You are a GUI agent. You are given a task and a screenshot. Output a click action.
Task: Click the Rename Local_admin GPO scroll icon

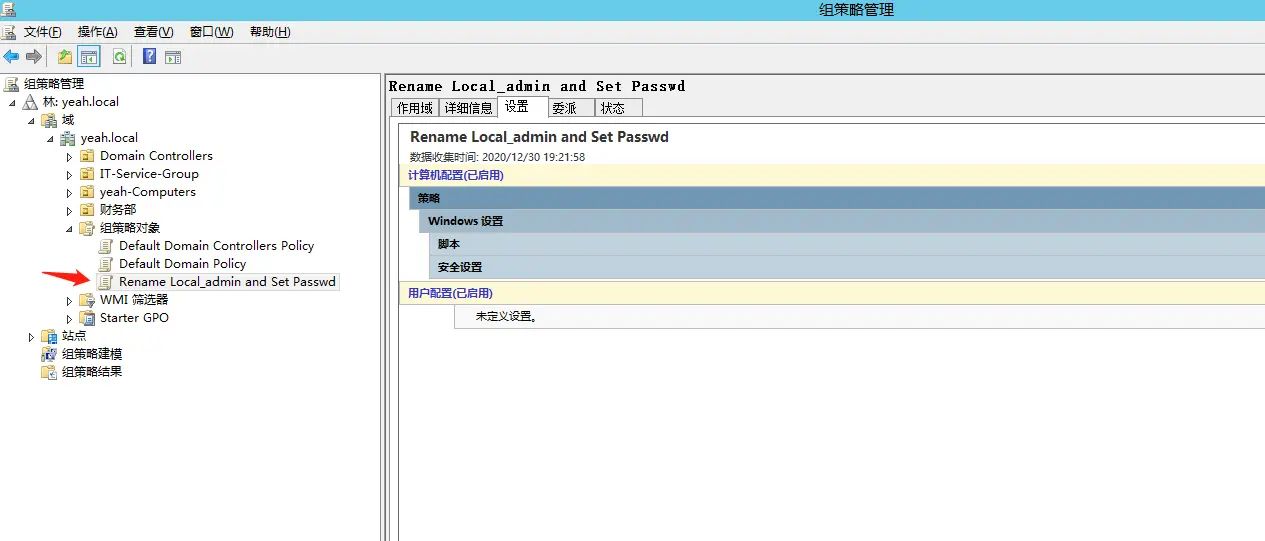pyautogui.click(x=106, y=282)
